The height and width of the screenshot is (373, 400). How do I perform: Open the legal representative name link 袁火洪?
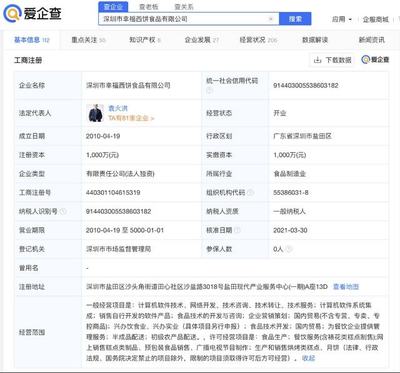tap(118, 108)
